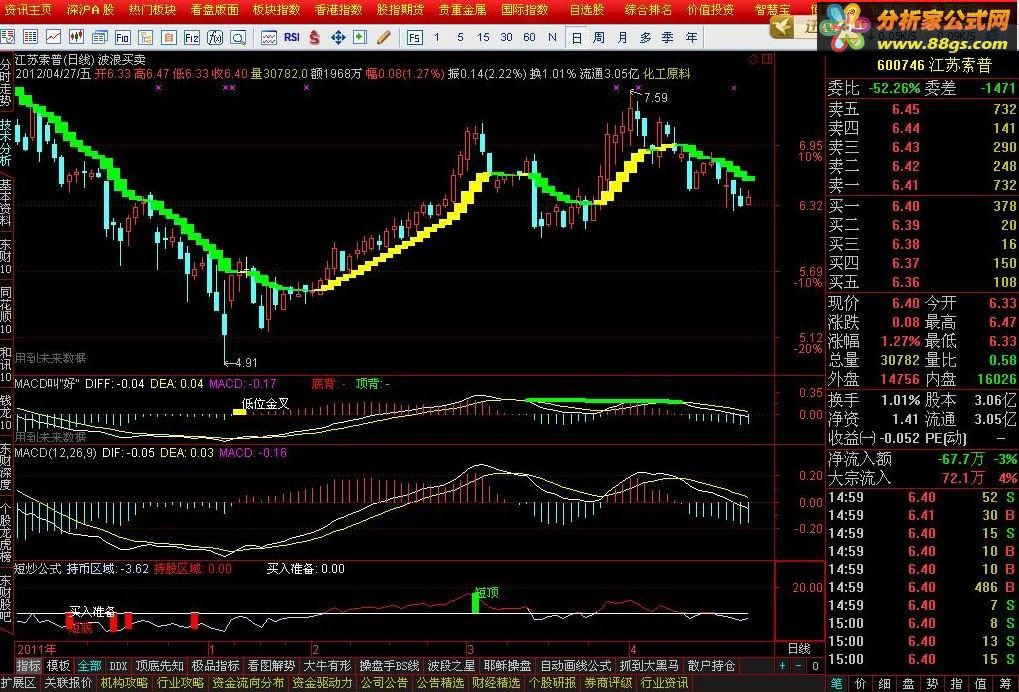
Task: Open the f(x) formula manager icon
Action: (214, 37)
